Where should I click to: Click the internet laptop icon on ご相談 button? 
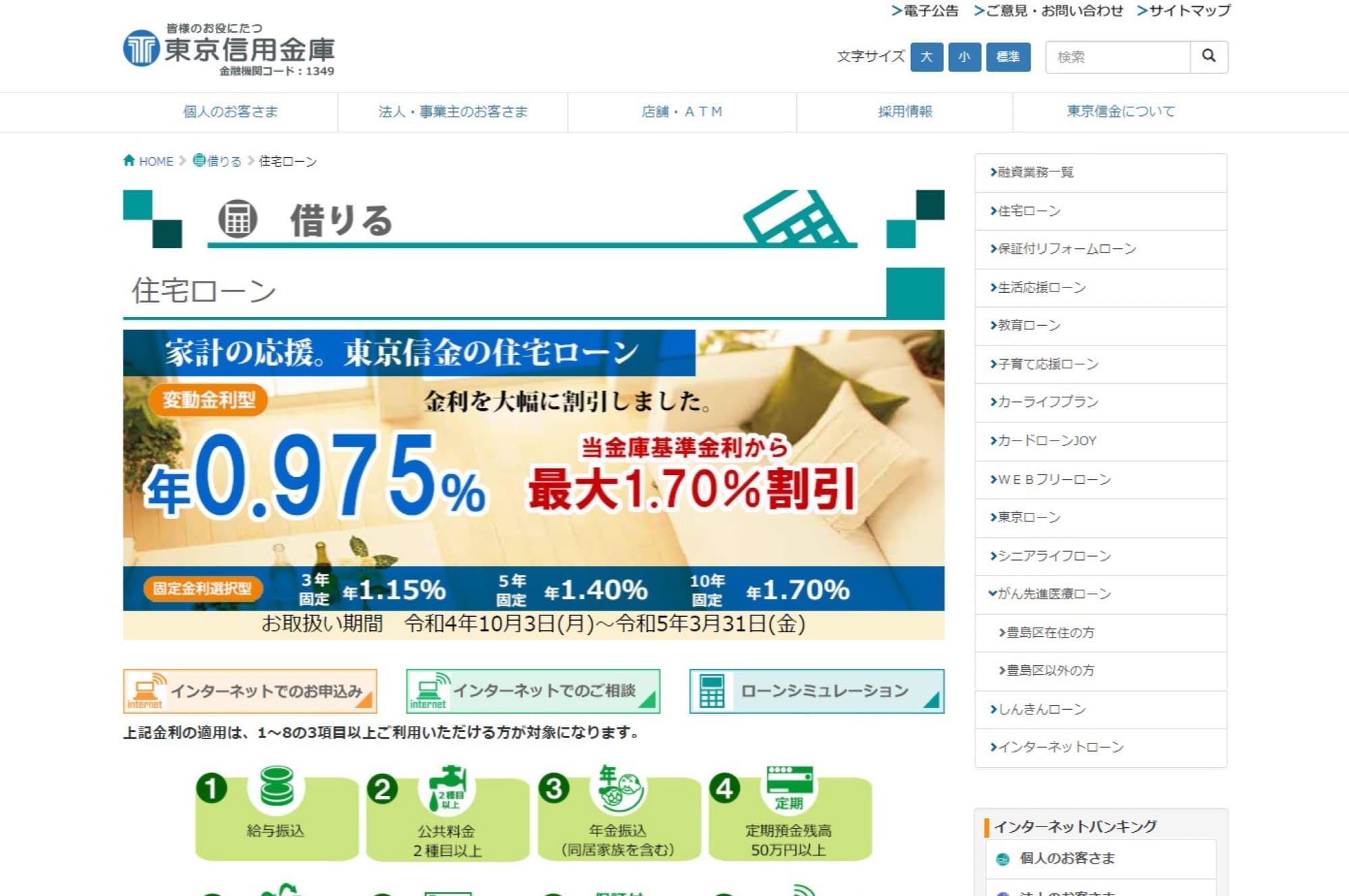point(429,691)
